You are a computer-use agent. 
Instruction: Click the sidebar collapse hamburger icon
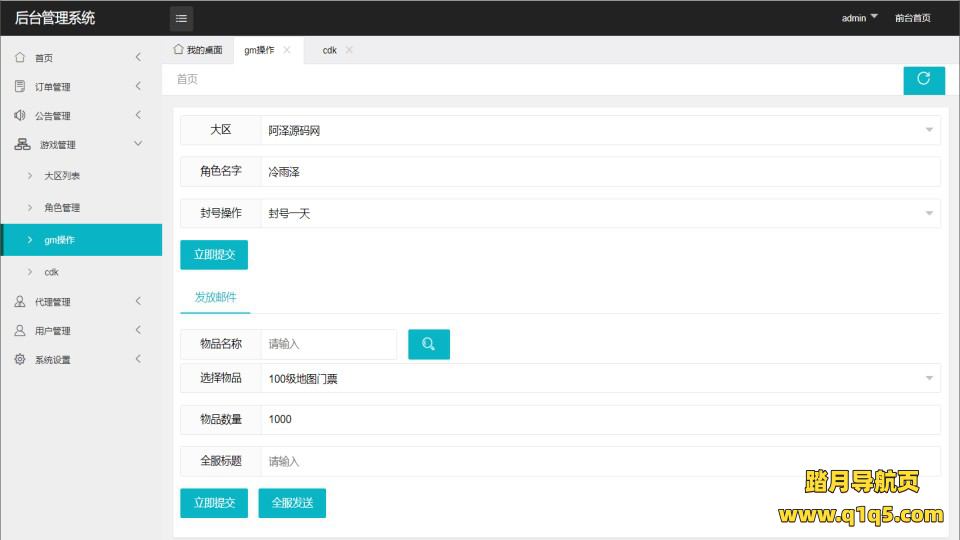181,18
